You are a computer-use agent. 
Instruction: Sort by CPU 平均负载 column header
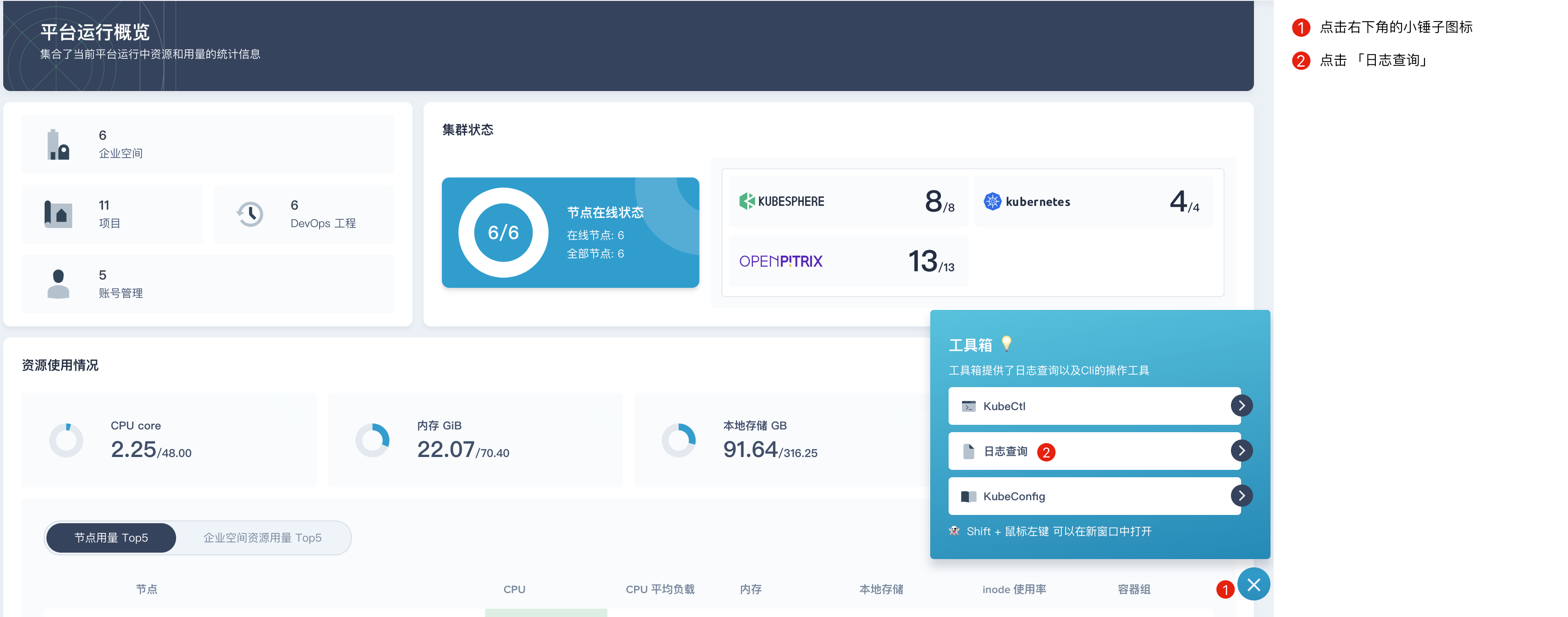[x=660, y=589]
